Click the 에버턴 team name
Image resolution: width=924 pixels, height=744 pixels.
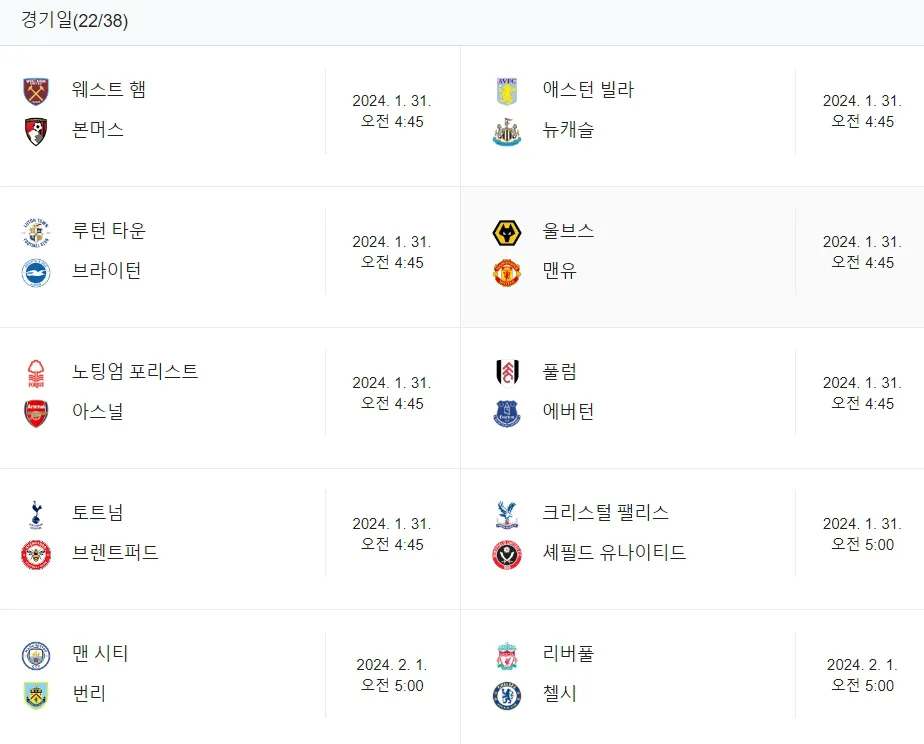pos(568,411)
